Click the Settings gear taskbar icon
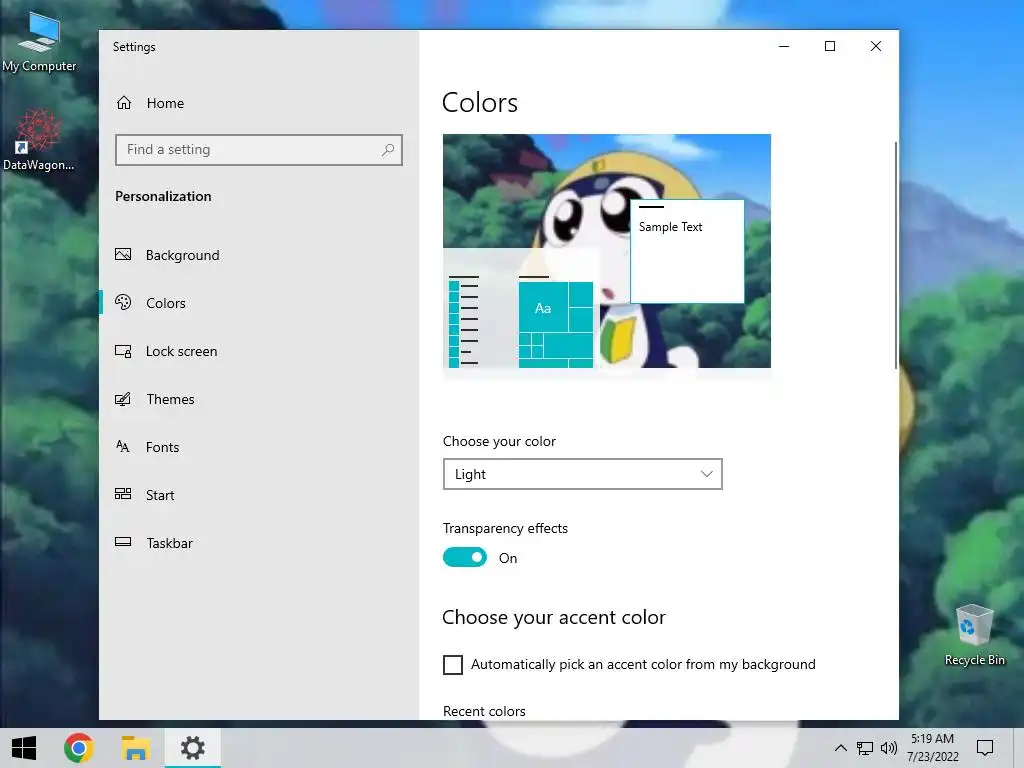This screenshot has height=768, width=1024. [193, 748]
